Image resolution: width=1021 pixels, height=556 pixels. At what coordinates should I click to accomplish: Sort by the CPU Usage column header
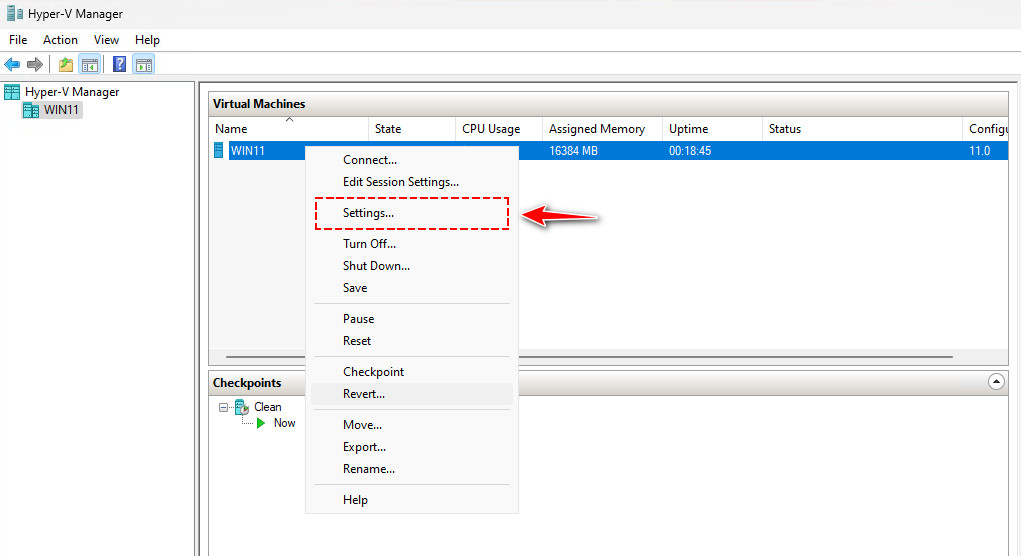click(499, 129)
